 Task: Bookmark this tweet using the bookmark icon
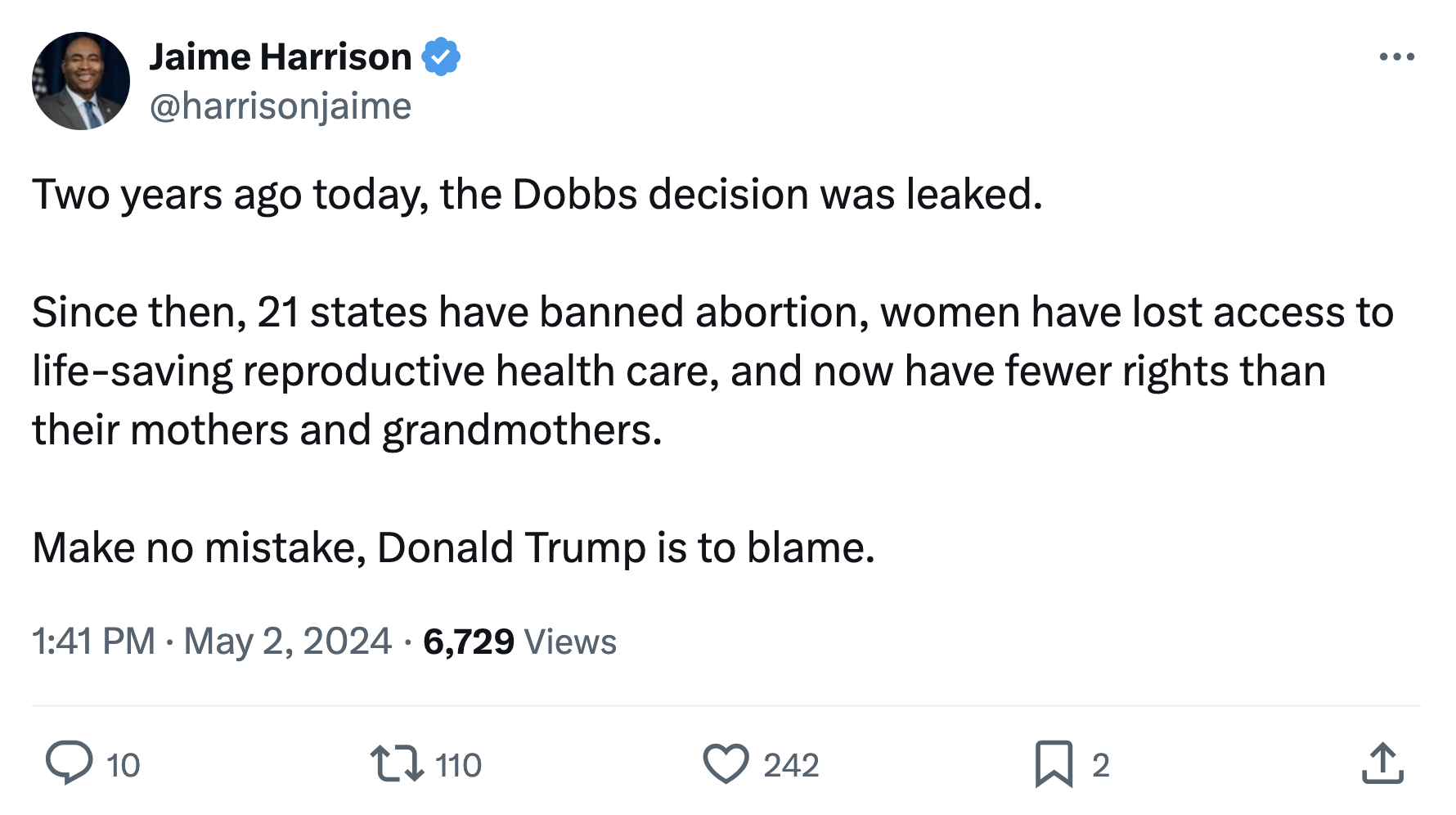1054,764
